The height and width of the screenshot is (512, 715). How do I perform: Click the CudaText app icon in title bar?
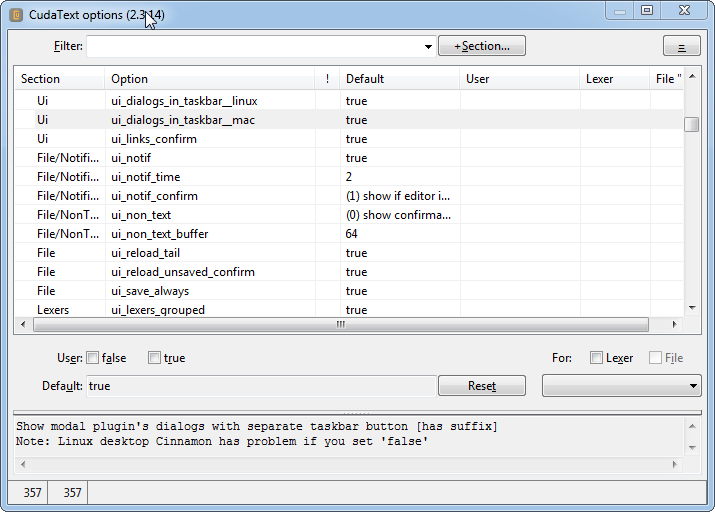pos(16,15)
